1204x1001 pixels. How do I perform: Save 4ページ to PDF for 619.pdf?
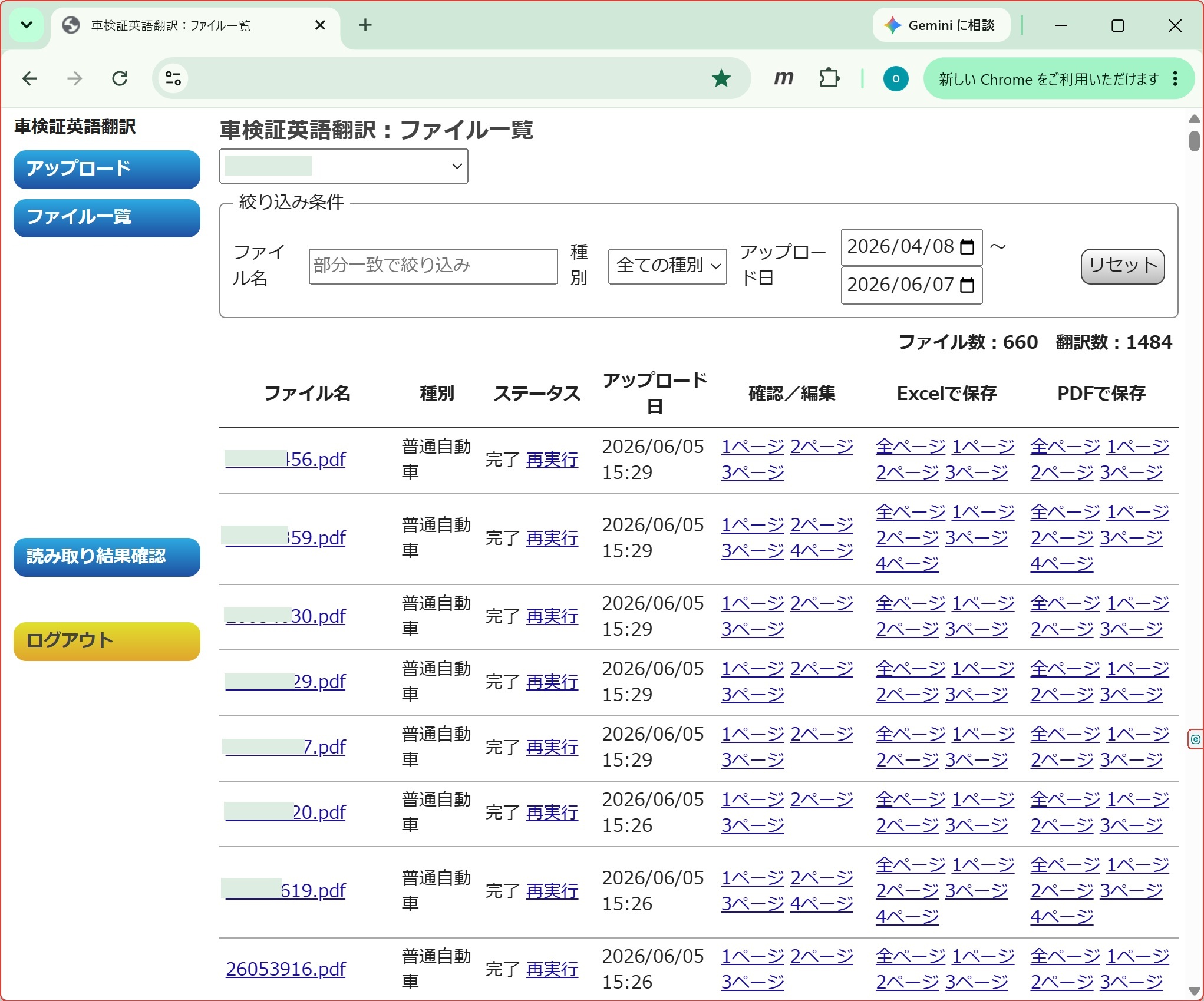[x=1061, y=917]
